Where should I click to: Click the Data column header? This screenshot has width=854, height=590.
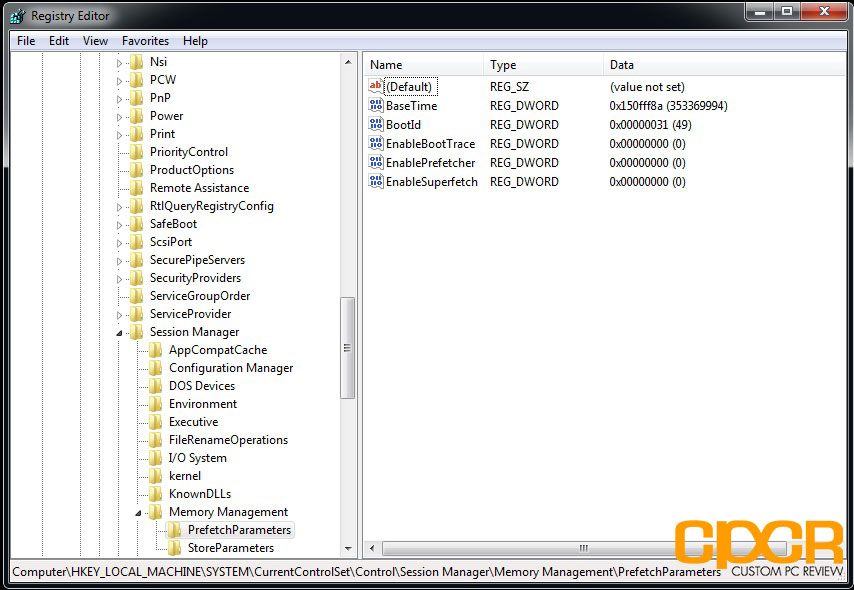[x=724, y=64]
